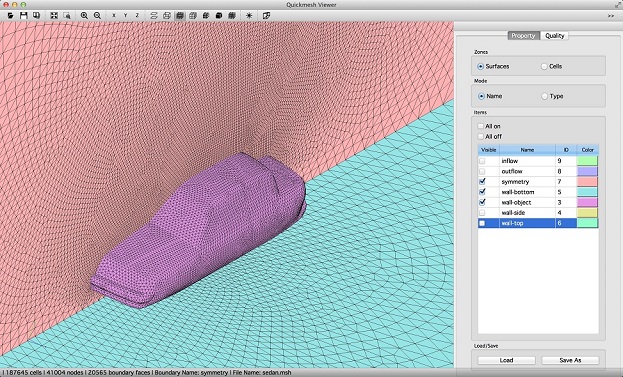Select the inflow row name
Screen dimensions: 623x377
(x=509, y=161)
